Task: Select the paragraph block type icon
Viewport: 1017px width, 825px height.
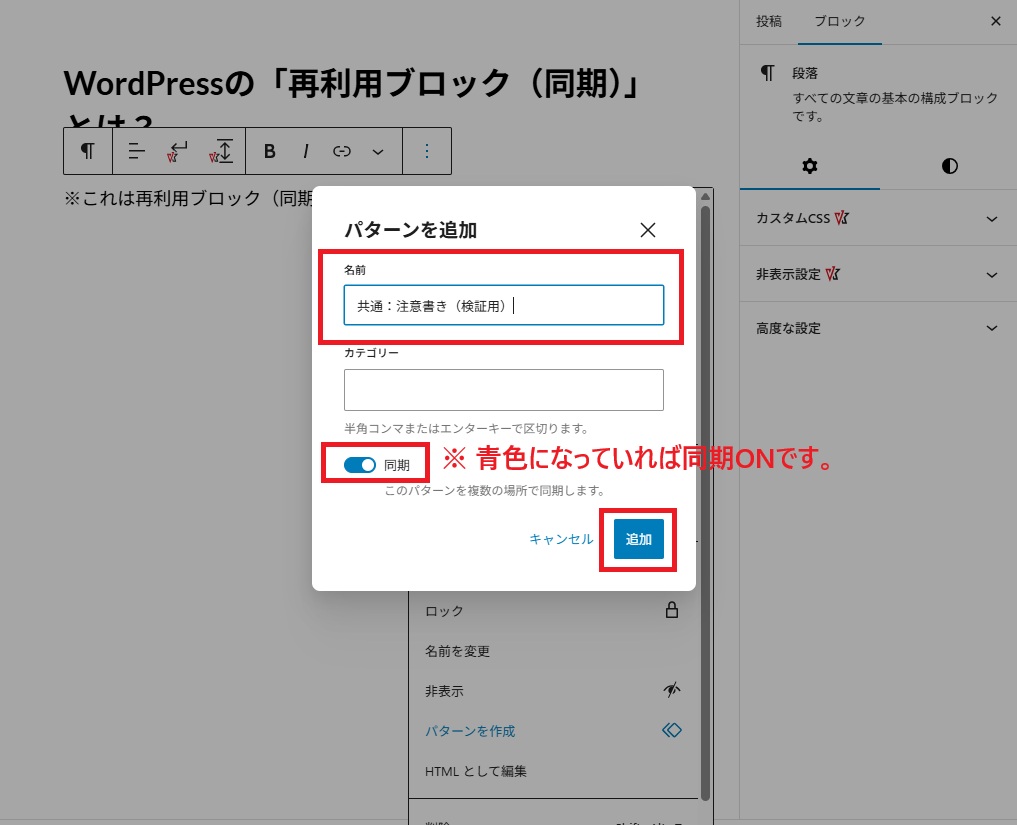Action: click(87, 151)
